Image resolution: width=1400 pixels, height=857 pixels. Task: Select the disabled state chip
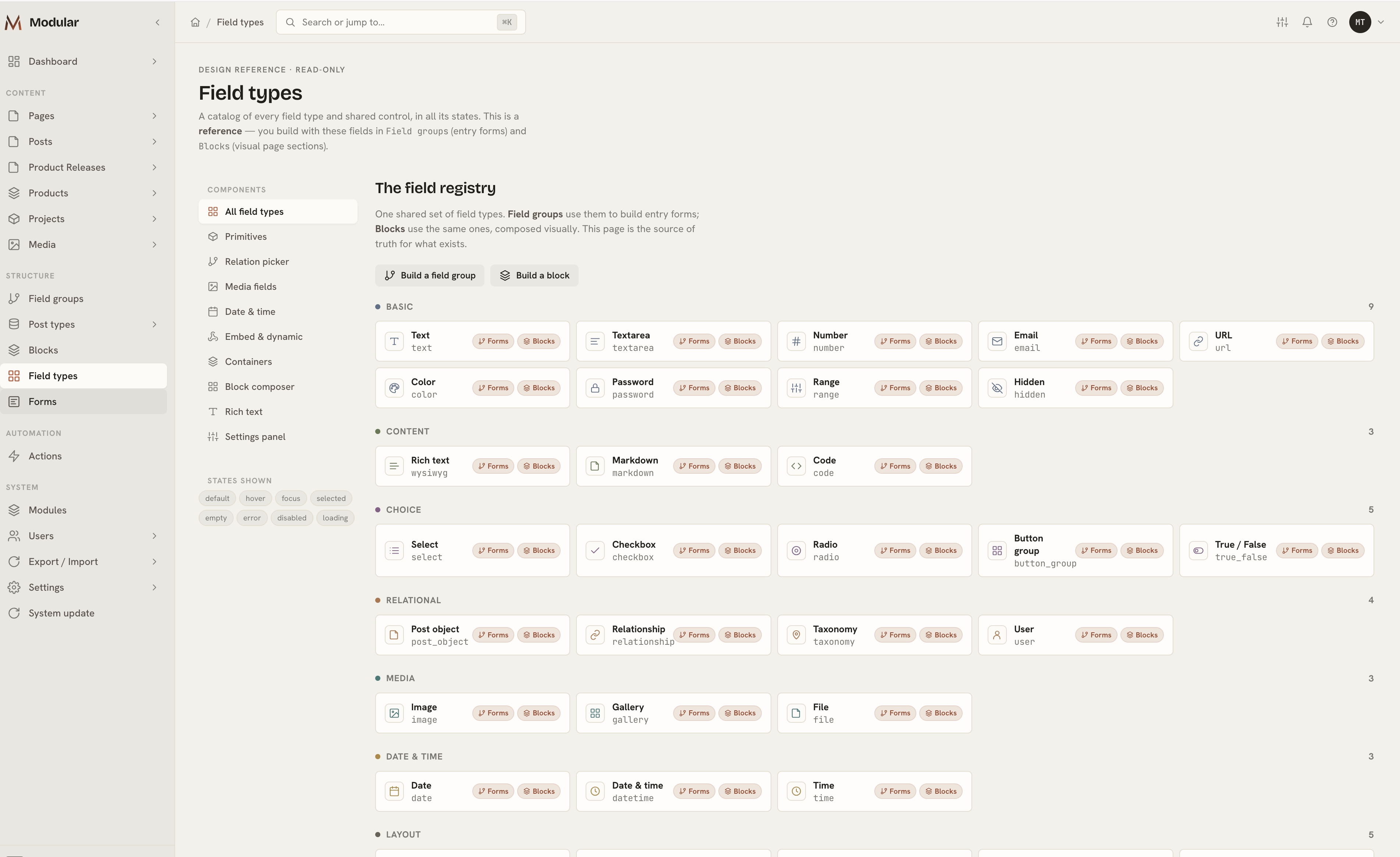click(x=291, y=518)
